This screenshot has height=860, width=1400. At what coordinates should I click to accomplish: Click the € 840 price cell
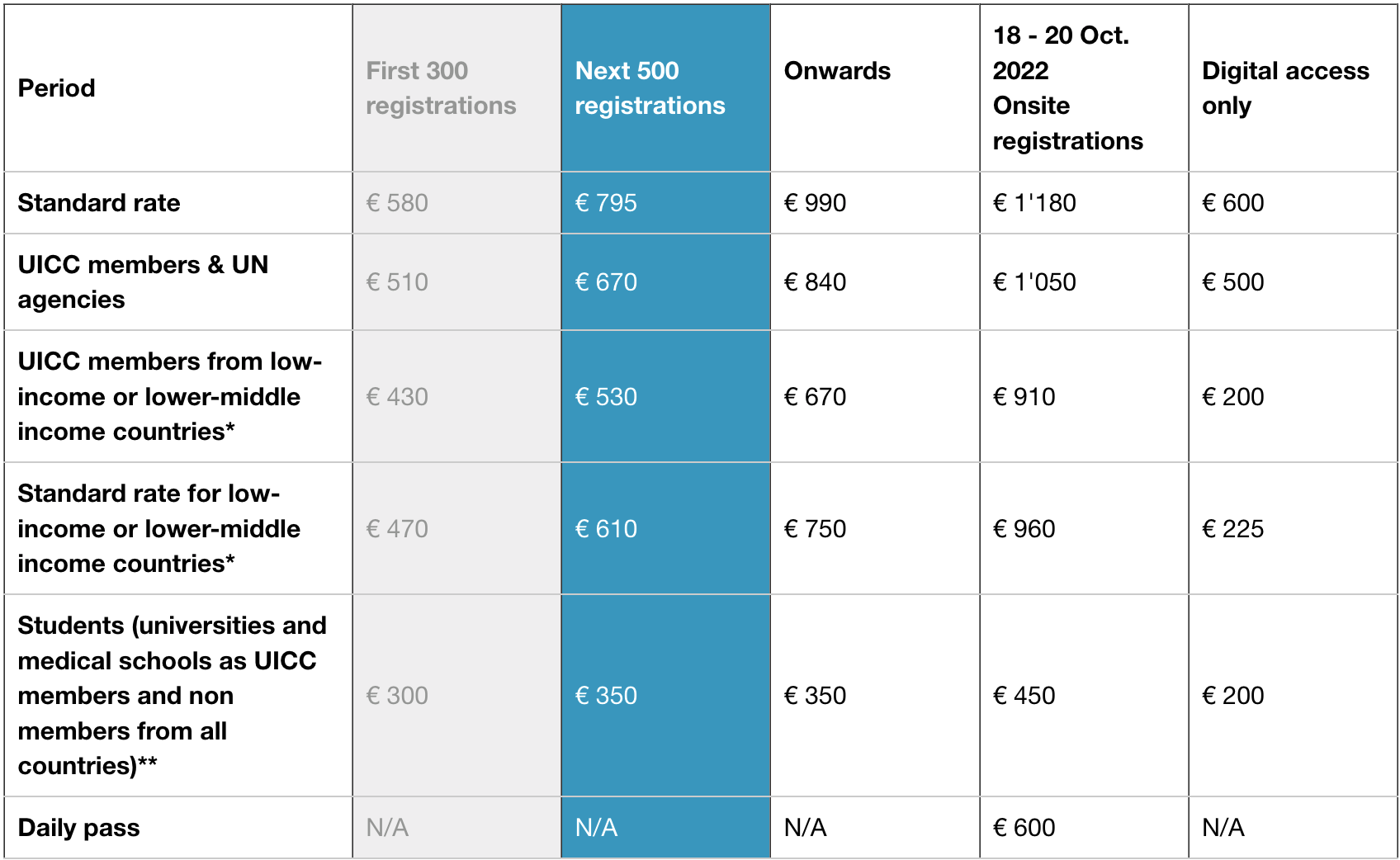tap(815, 282)
